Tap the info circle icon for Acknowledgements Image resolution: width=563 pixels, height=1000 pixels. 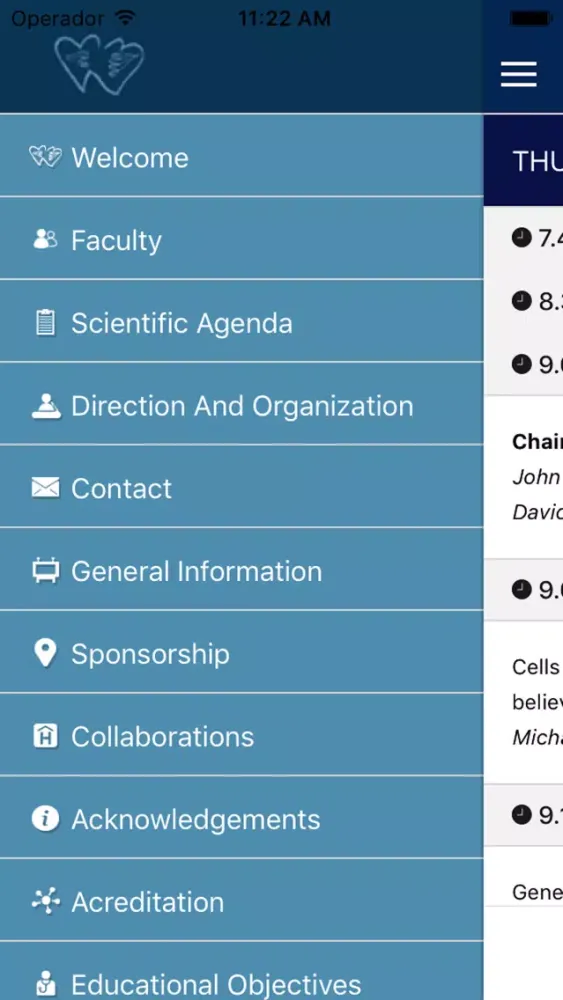click(x=45, y=819)
